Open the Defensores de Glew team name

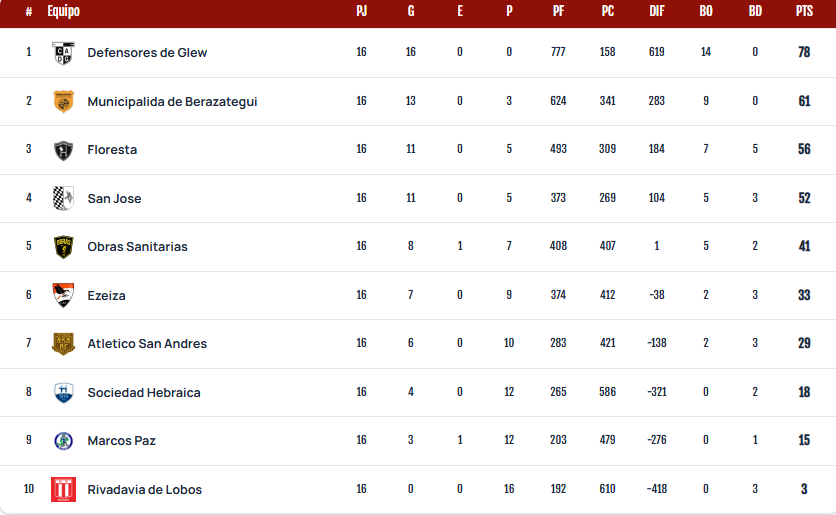[x=147, y=53]
